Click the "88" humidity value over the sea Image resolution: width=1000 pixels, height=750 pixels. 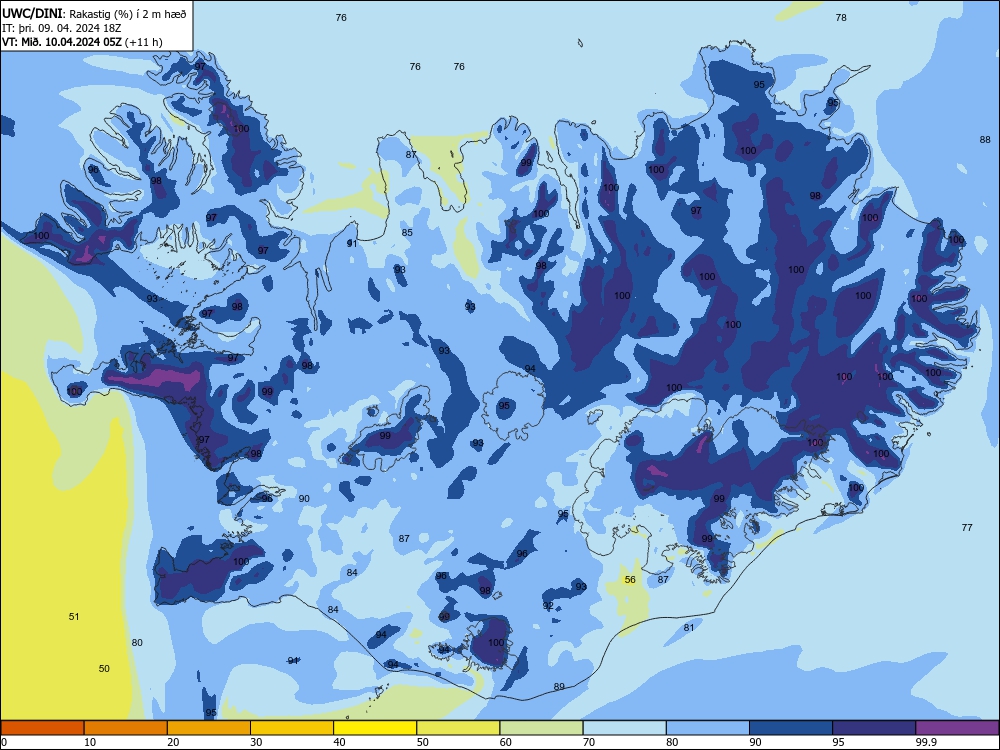click(x=985, y=139)
